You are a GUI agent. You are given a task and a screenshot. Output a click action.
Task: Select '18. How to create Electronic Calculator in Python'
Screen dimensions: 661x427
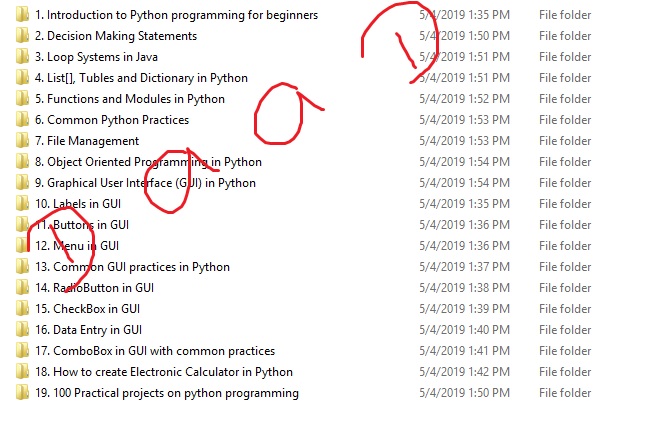pos(164,372)
